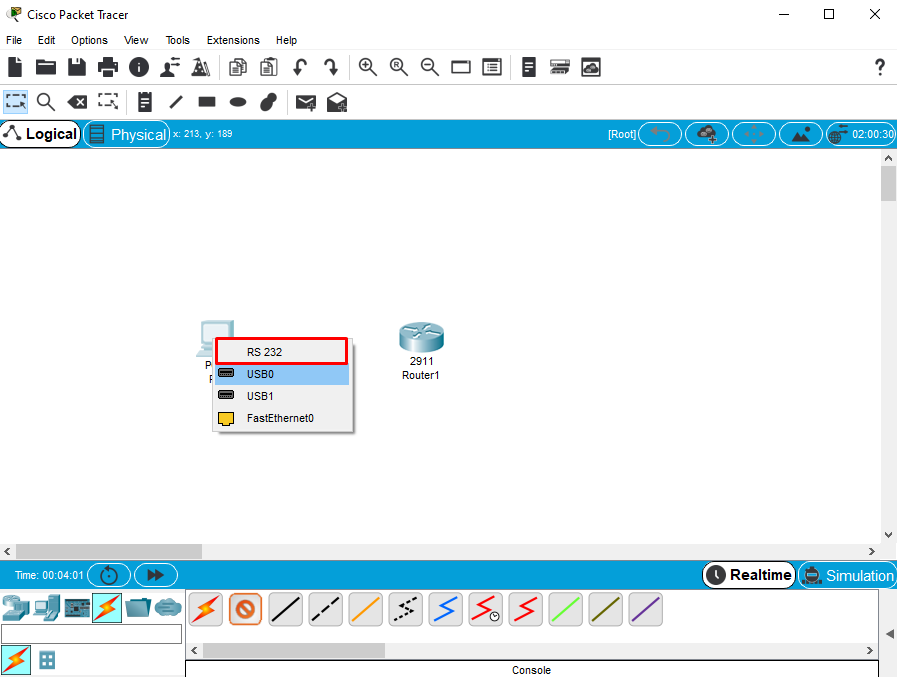Open the Network Information dialog

pos(139,67)
